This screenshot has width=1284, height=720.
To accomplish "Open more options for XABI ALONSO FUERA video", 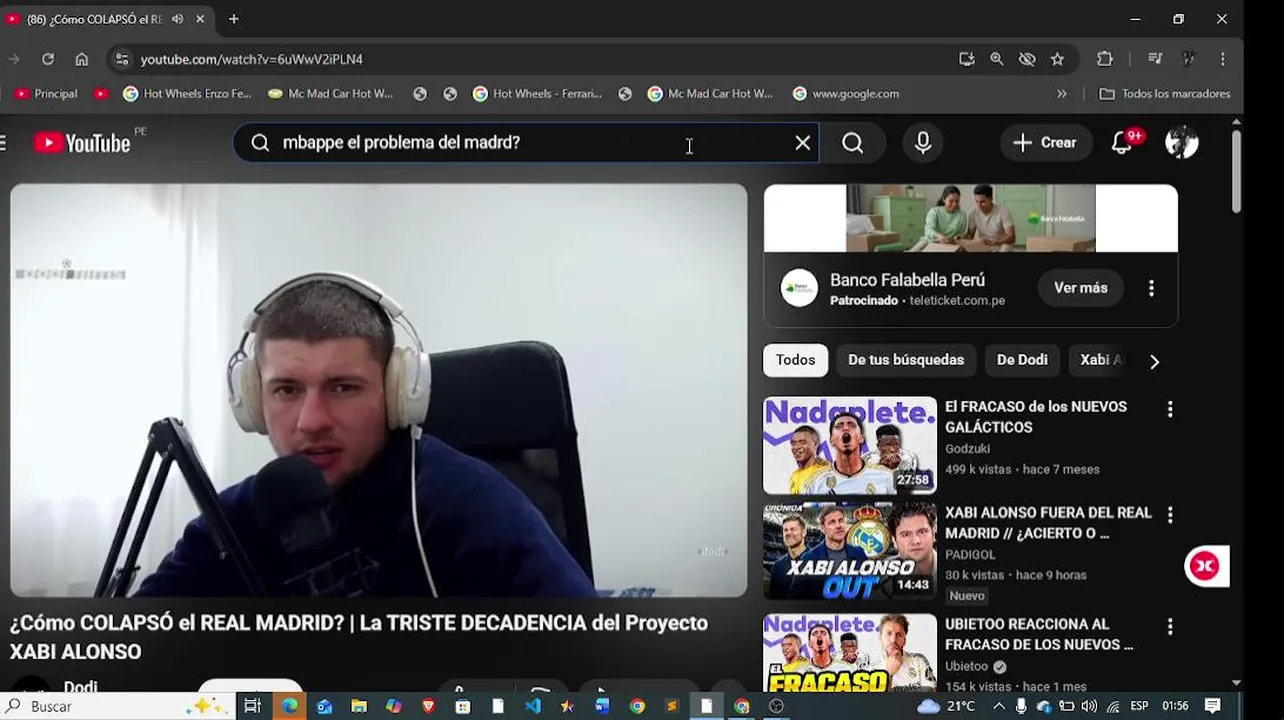I will tap(1170, 515).
